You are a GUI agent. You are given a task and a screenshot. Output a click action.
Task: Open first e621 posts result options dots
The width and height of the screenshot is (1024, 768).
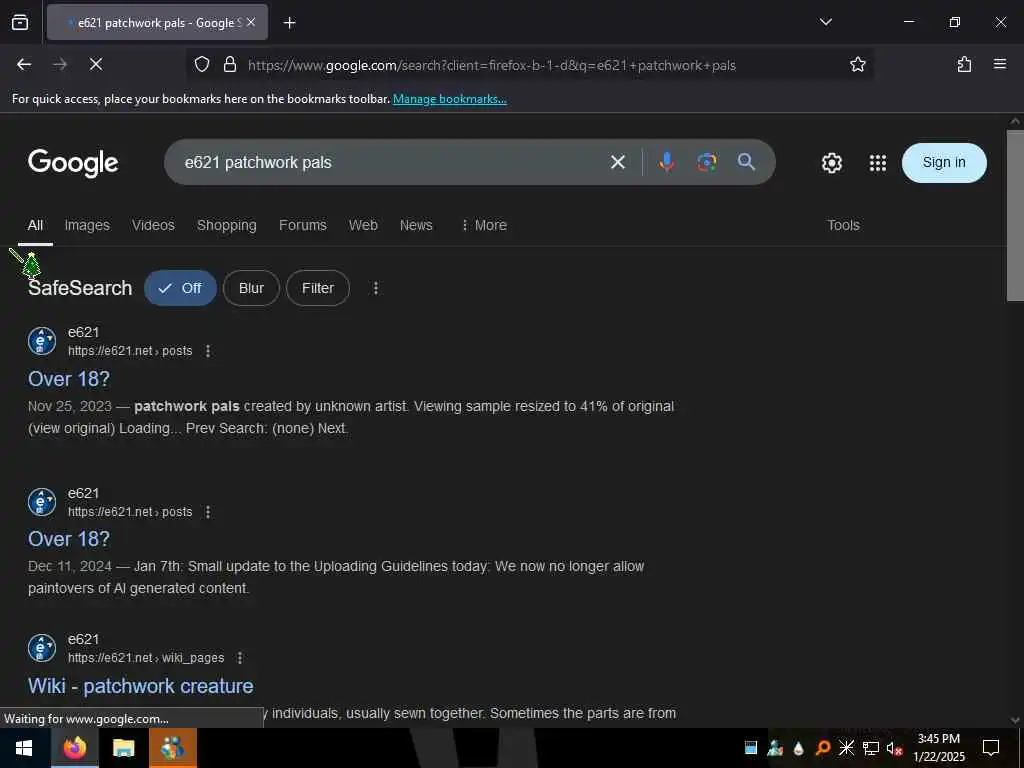point(208,351)
